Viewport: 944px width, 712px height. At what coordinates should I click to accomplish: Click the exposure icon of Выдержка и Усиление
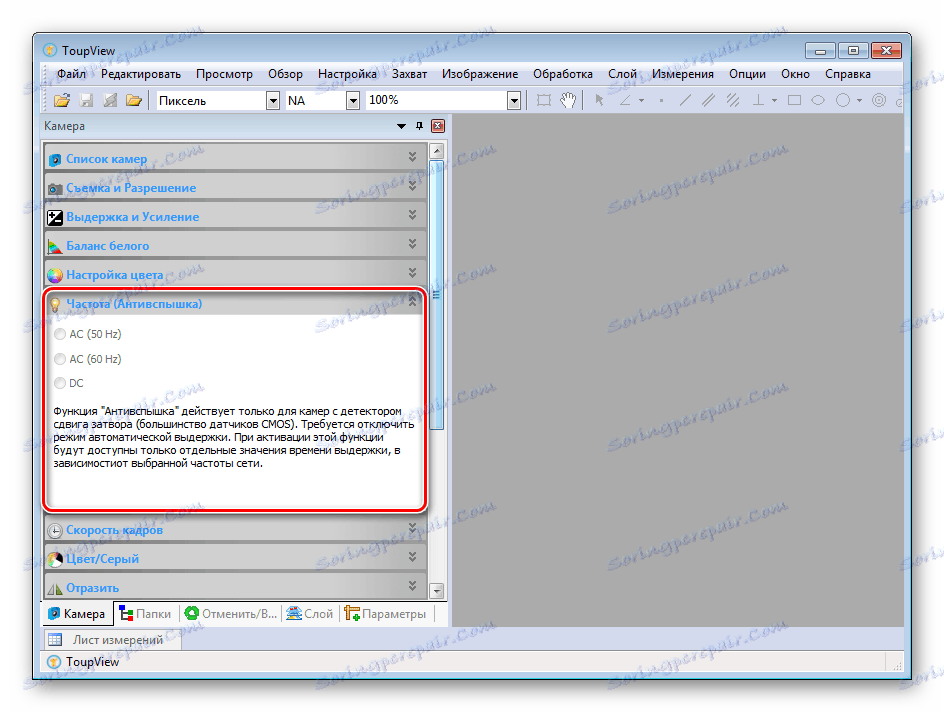click(x=55, y=217)
